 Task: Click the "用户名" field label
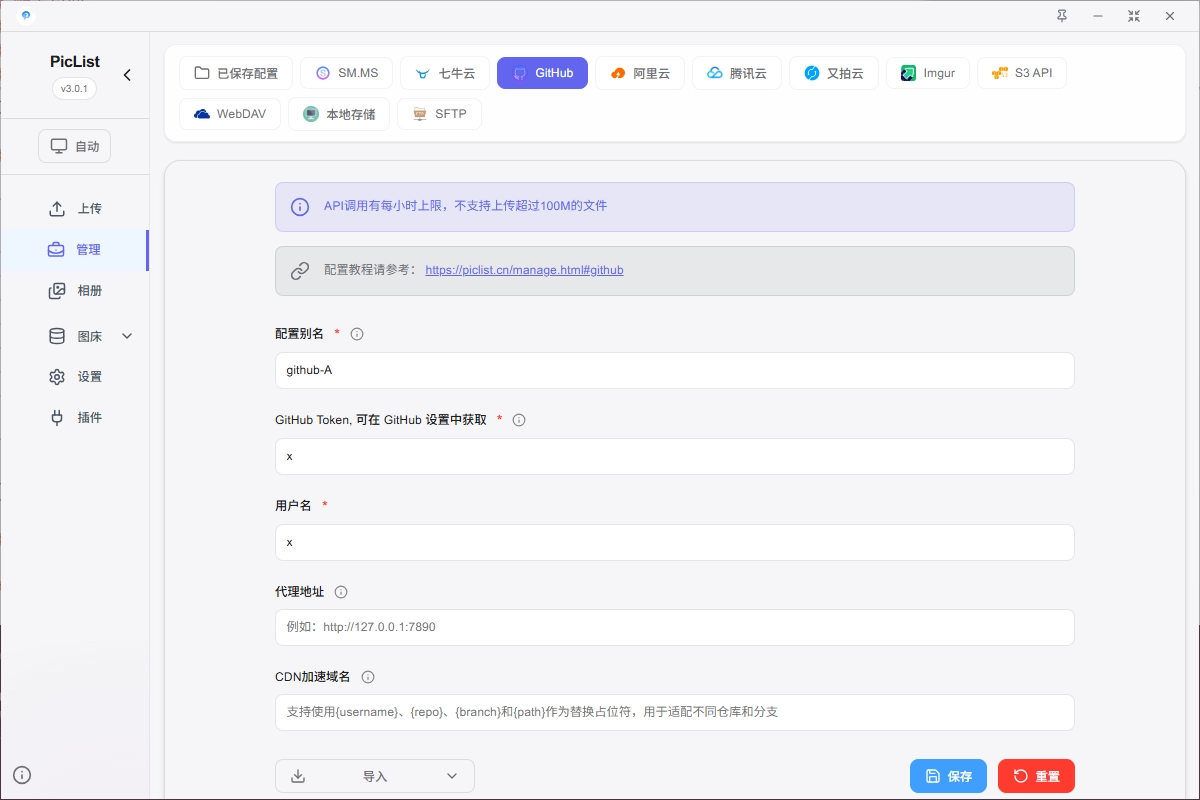pyautogui.click(x=293, y=506)
